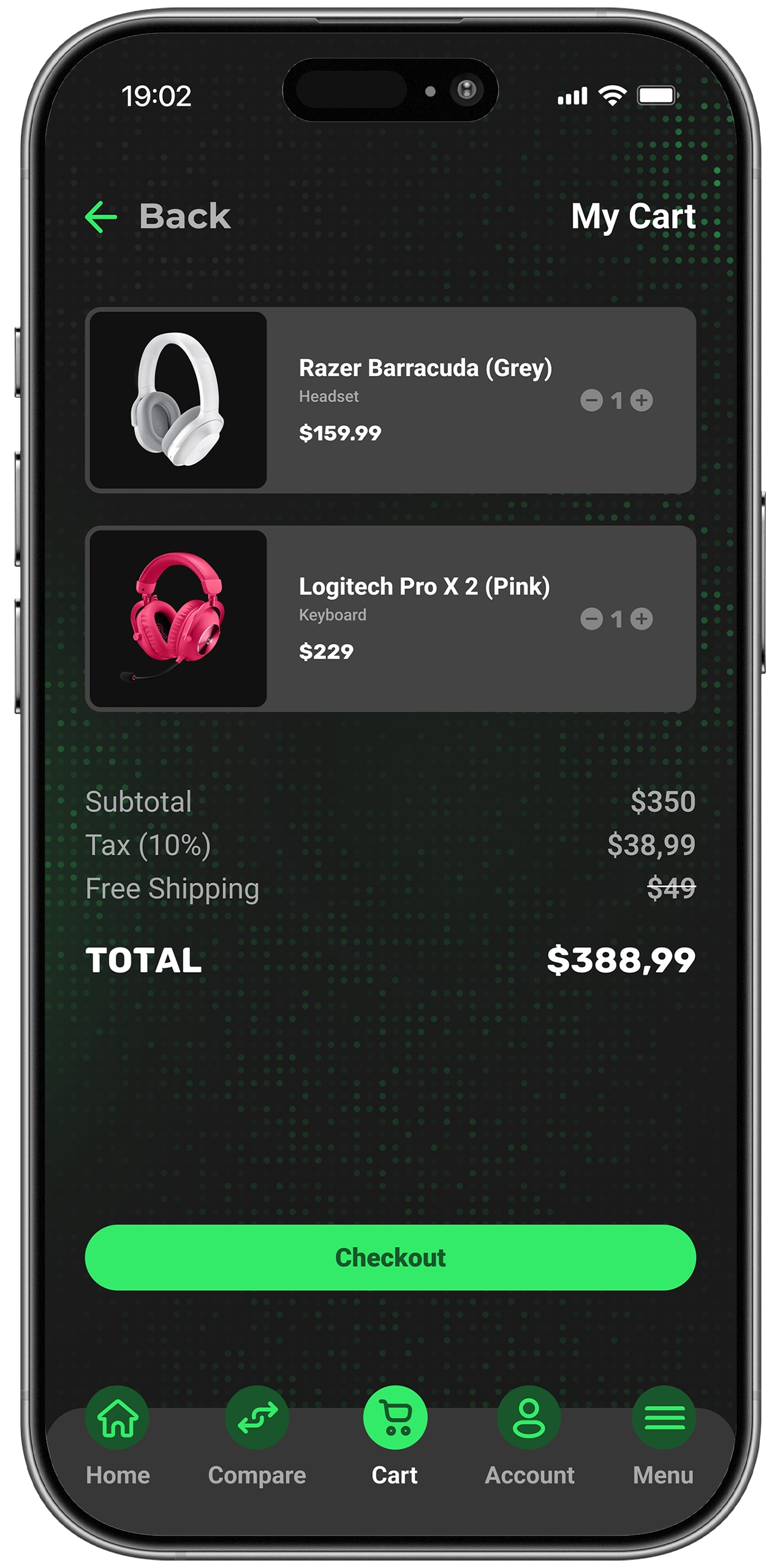
Task: Decrease Razer Barracuda quantity with minus
Action: [x=591, y=401]
